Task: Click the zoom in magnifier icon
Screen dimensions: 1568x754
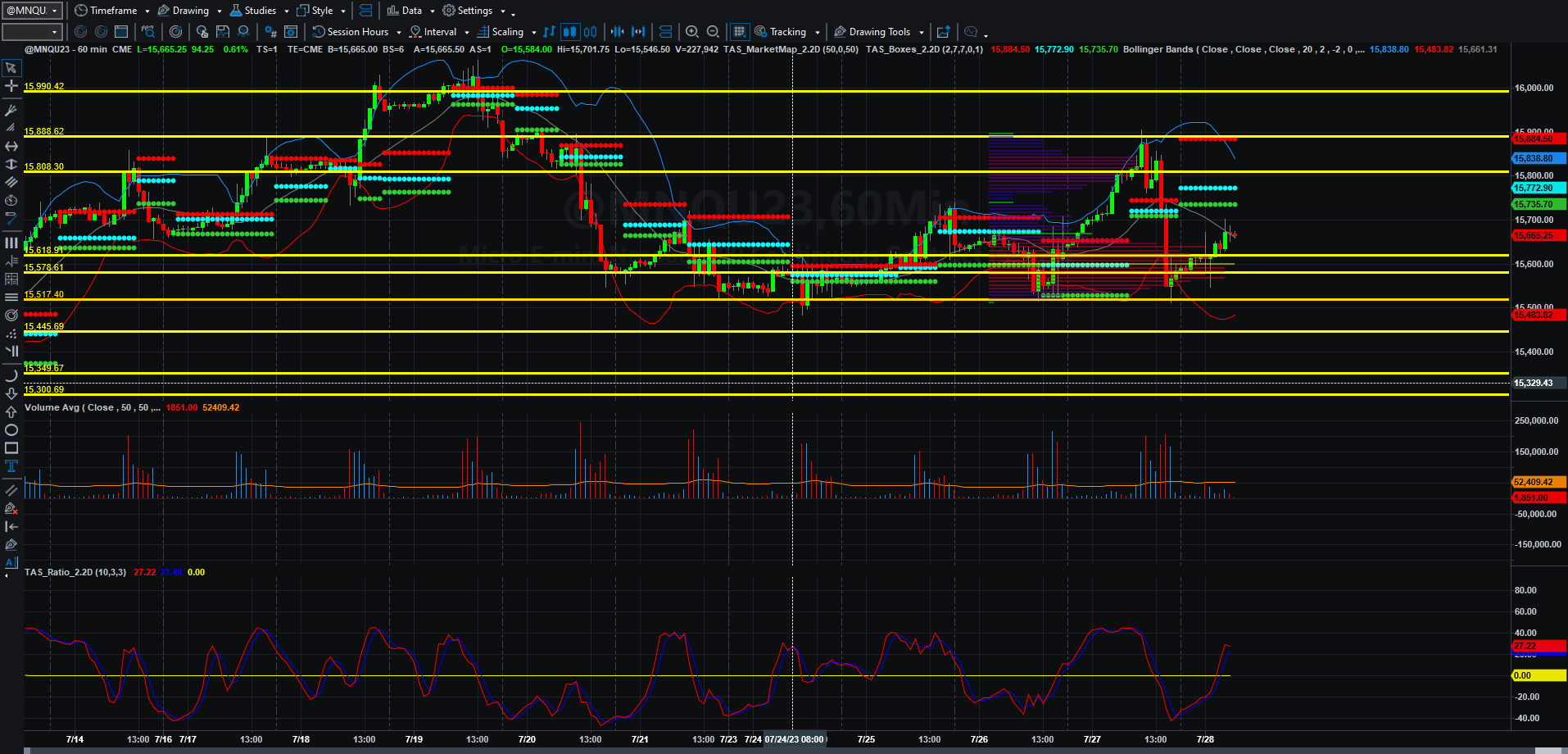Action: tap(692, 32)
